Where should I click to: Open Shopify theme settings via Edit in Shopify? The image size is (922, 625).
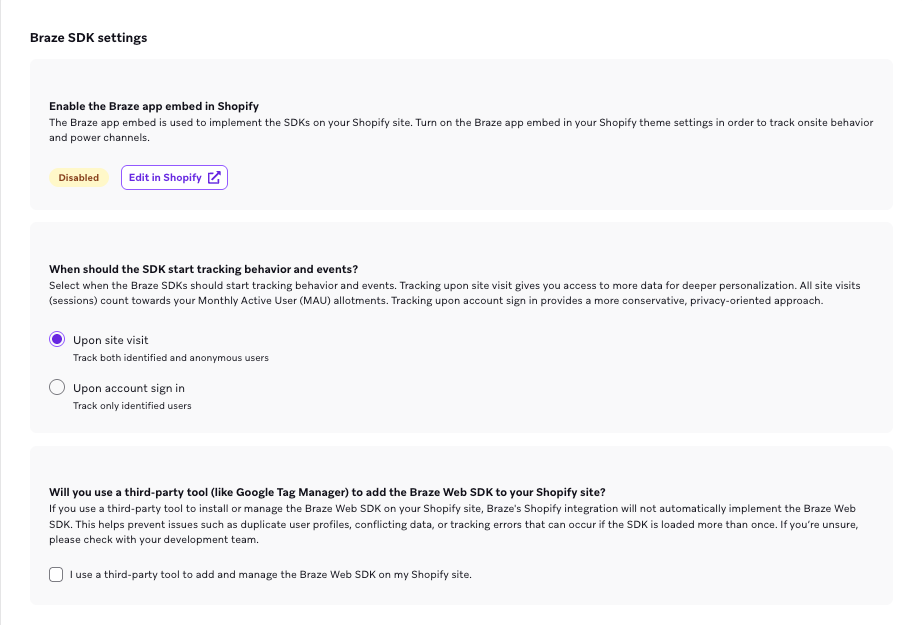click(165, 177)
